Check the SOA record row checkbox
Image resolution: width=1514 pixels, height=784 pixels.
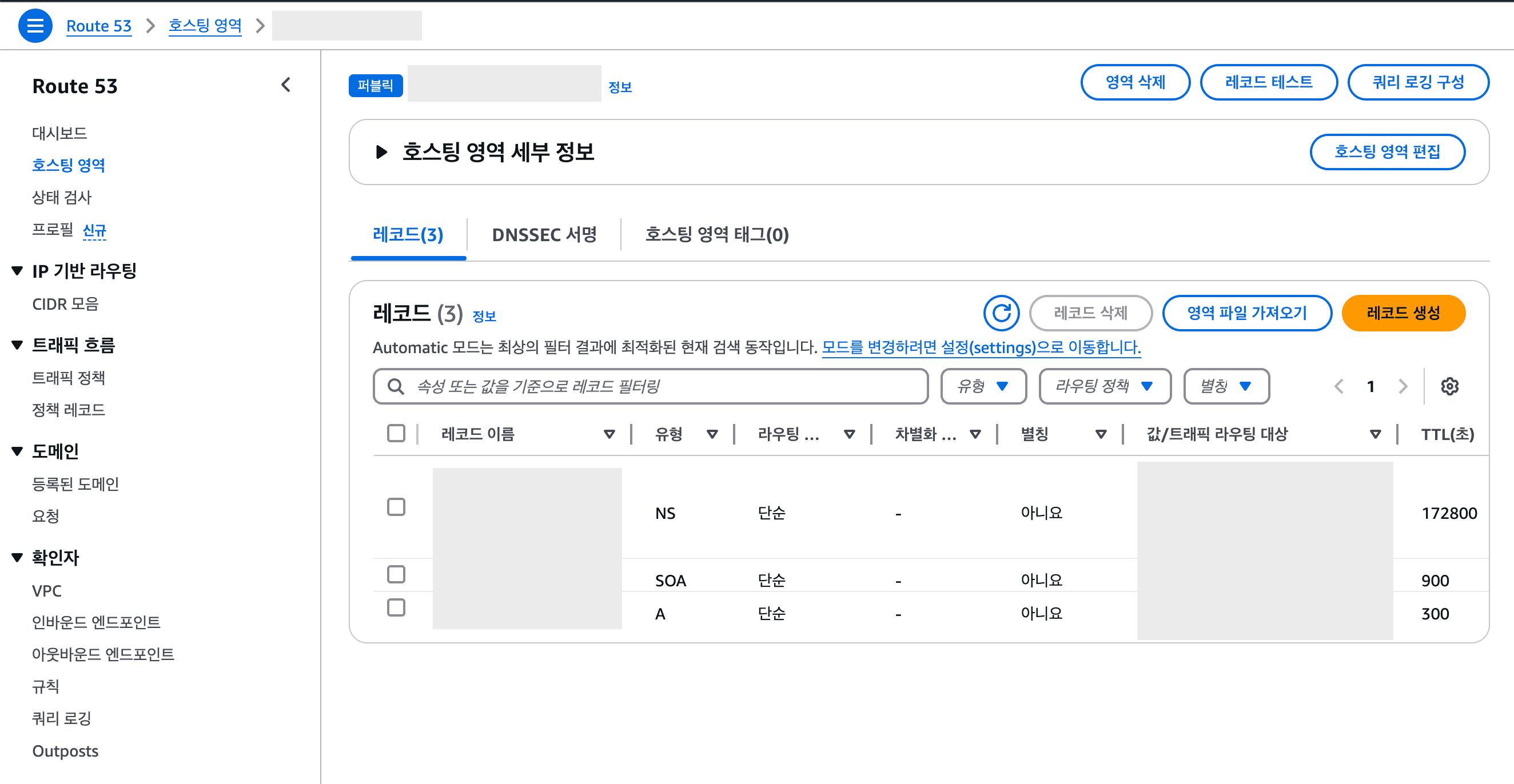pos(396,574)
